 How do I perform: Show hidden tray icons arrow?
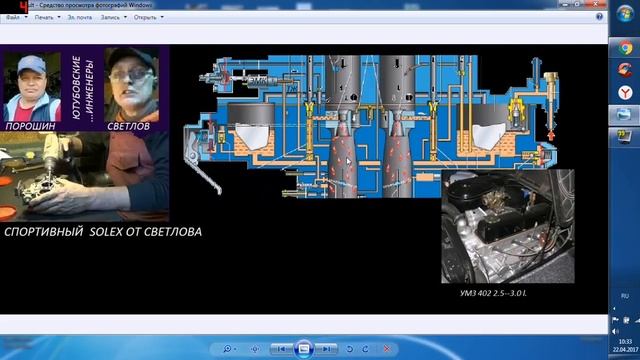click(x=615, y=309)
